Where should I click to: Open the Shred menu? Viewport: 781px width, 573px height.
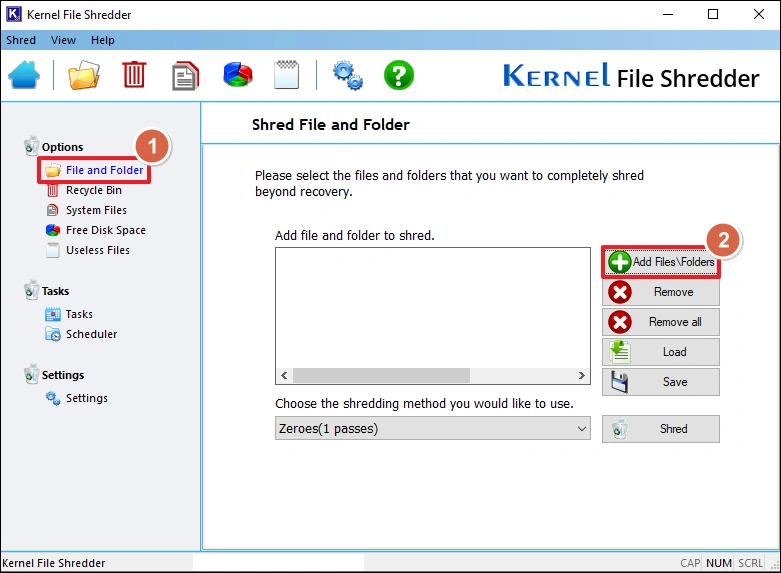(21, 41)
